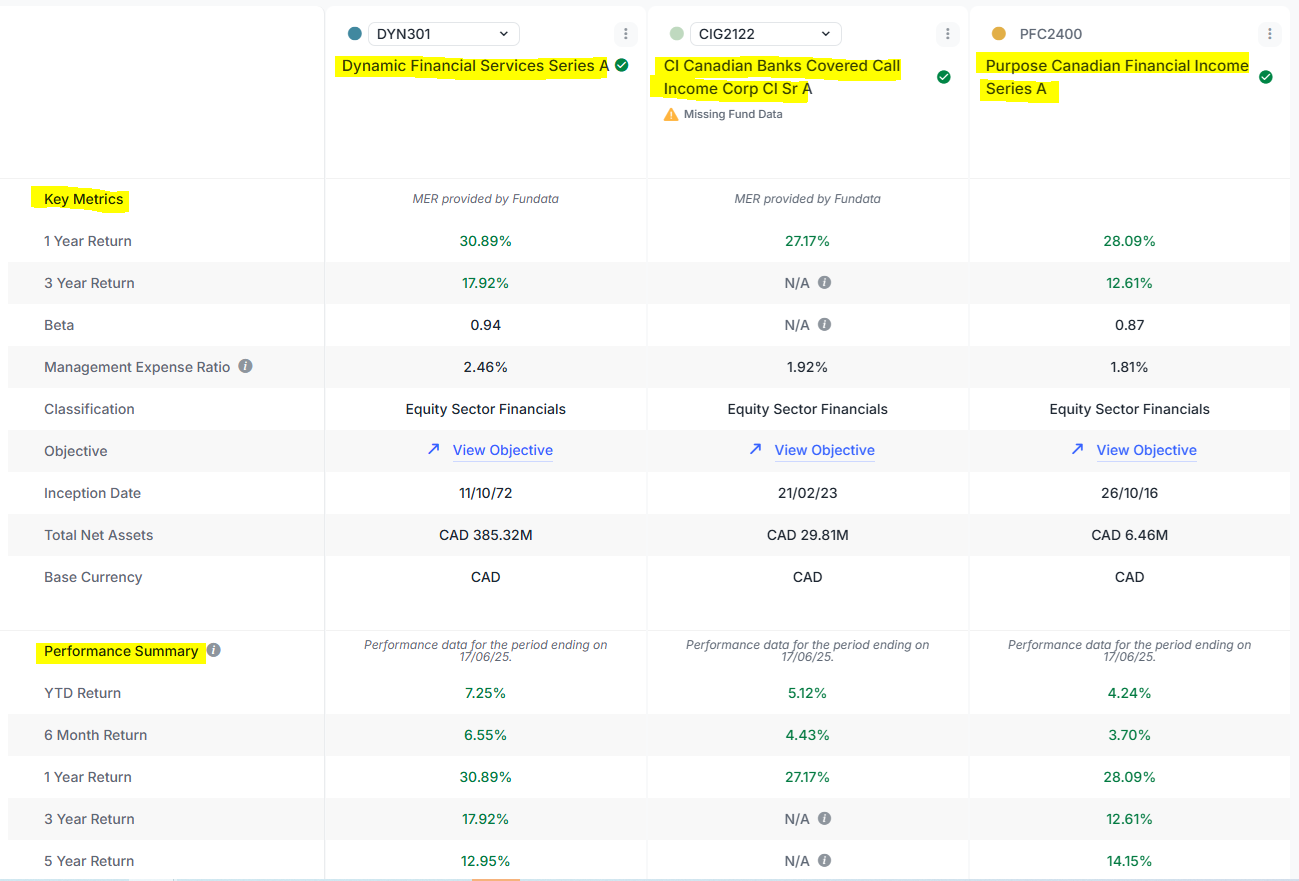
Task: Click View Objective link for CI Canadian Banks fund
Action: point(825,451)
